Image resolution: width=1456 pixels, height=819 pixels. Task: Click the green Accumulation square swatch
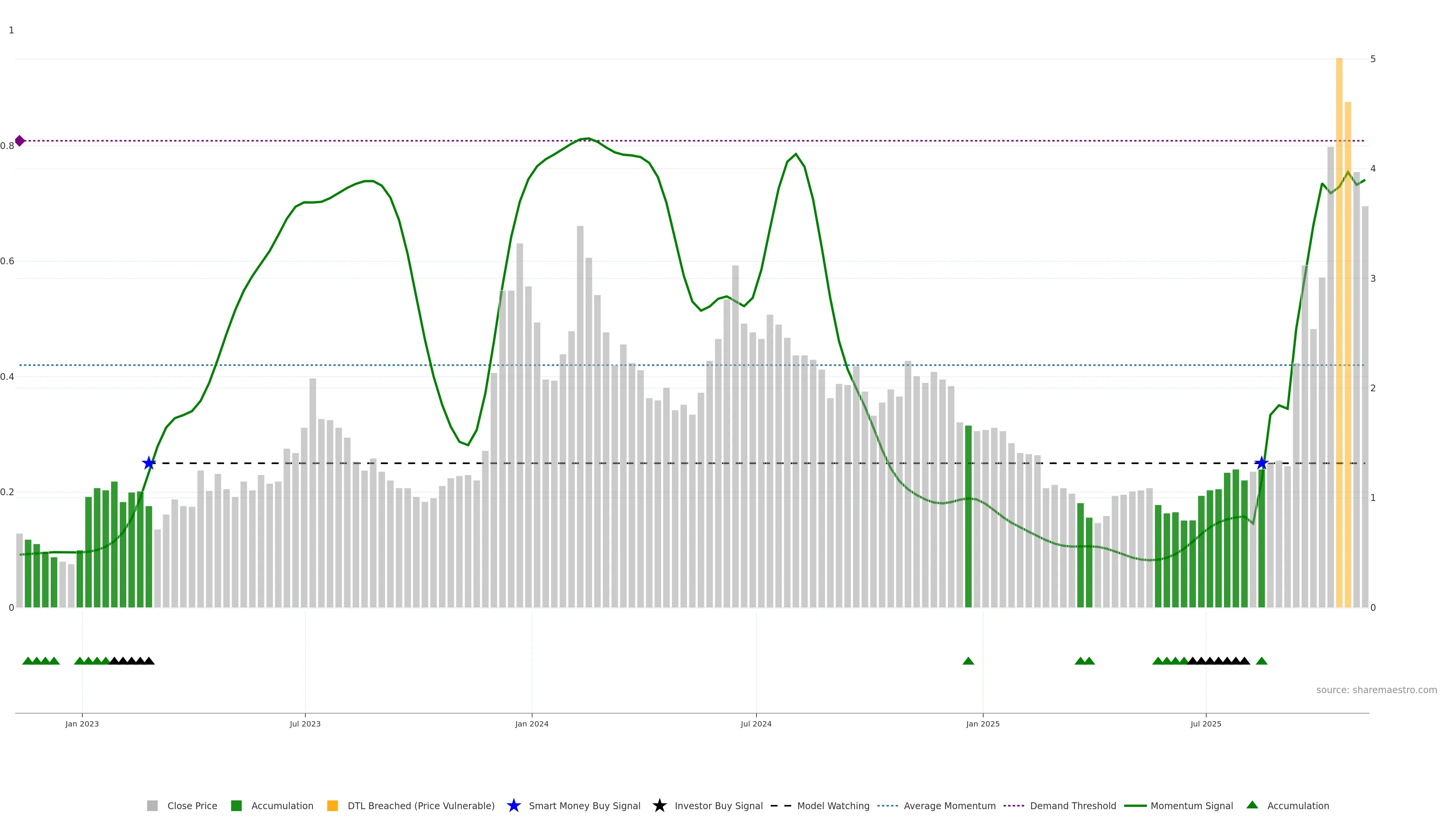pyautogui.click(x=236, y=806)
